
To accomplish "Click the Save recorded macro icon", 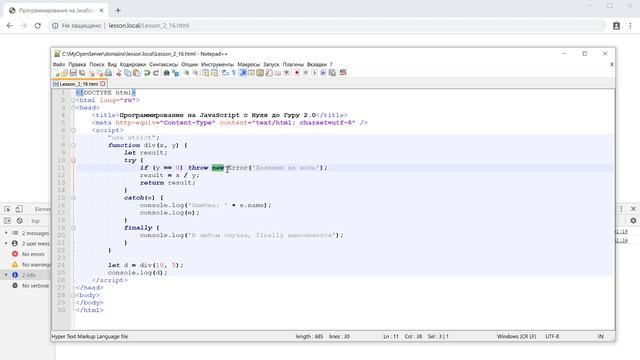I will coord(333,73).
